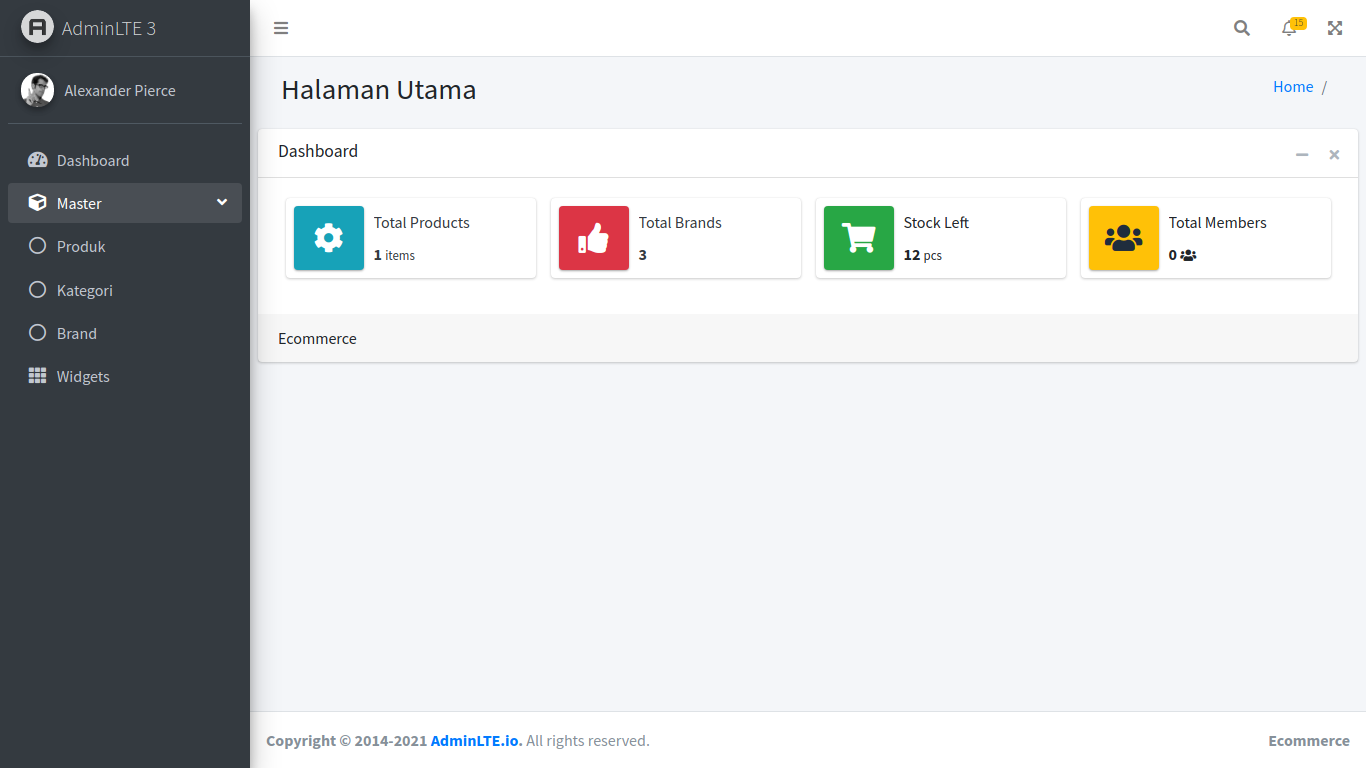Select Brand in the Master submenu
1366x768 pixels.
click(x=77, y=333)
